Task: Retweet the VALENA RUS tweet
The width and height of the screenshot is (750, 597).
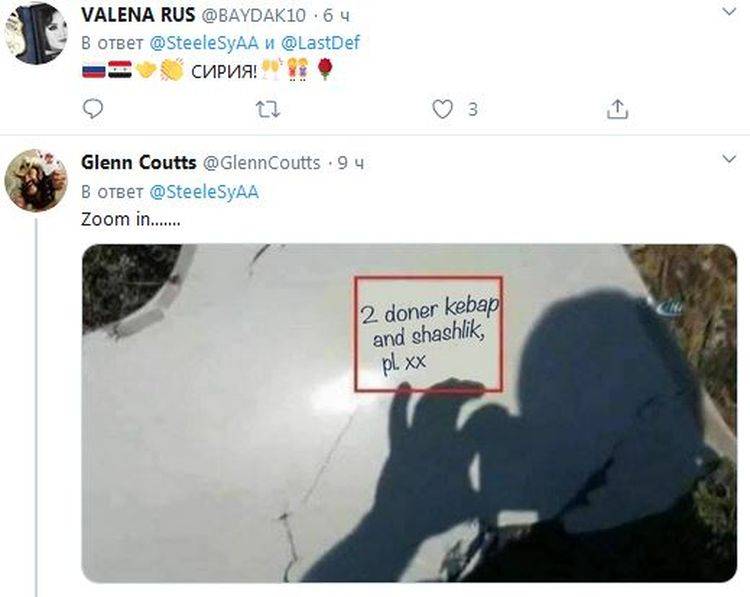Action: point(268,110)
